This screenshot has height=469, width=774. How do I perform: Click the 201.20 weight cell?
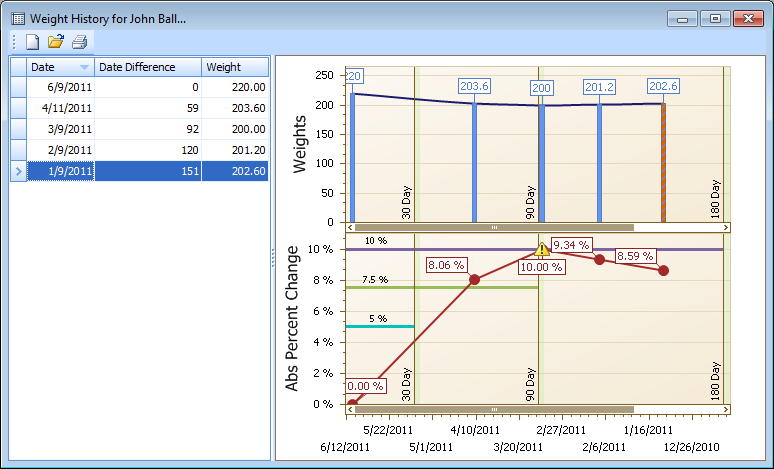pyautogui.click(x=235, y=150)
